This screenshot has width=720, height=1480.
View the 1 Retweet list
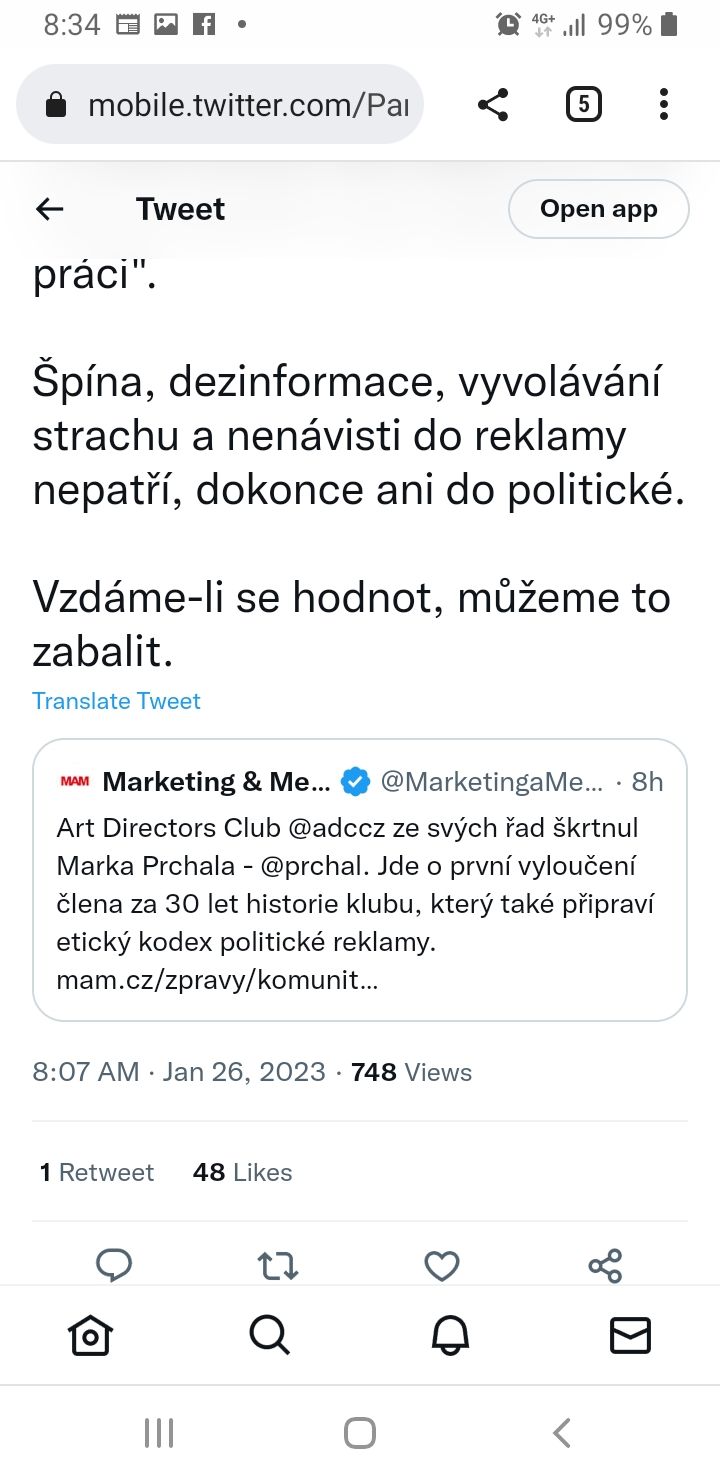click(x=97, y=1172)
